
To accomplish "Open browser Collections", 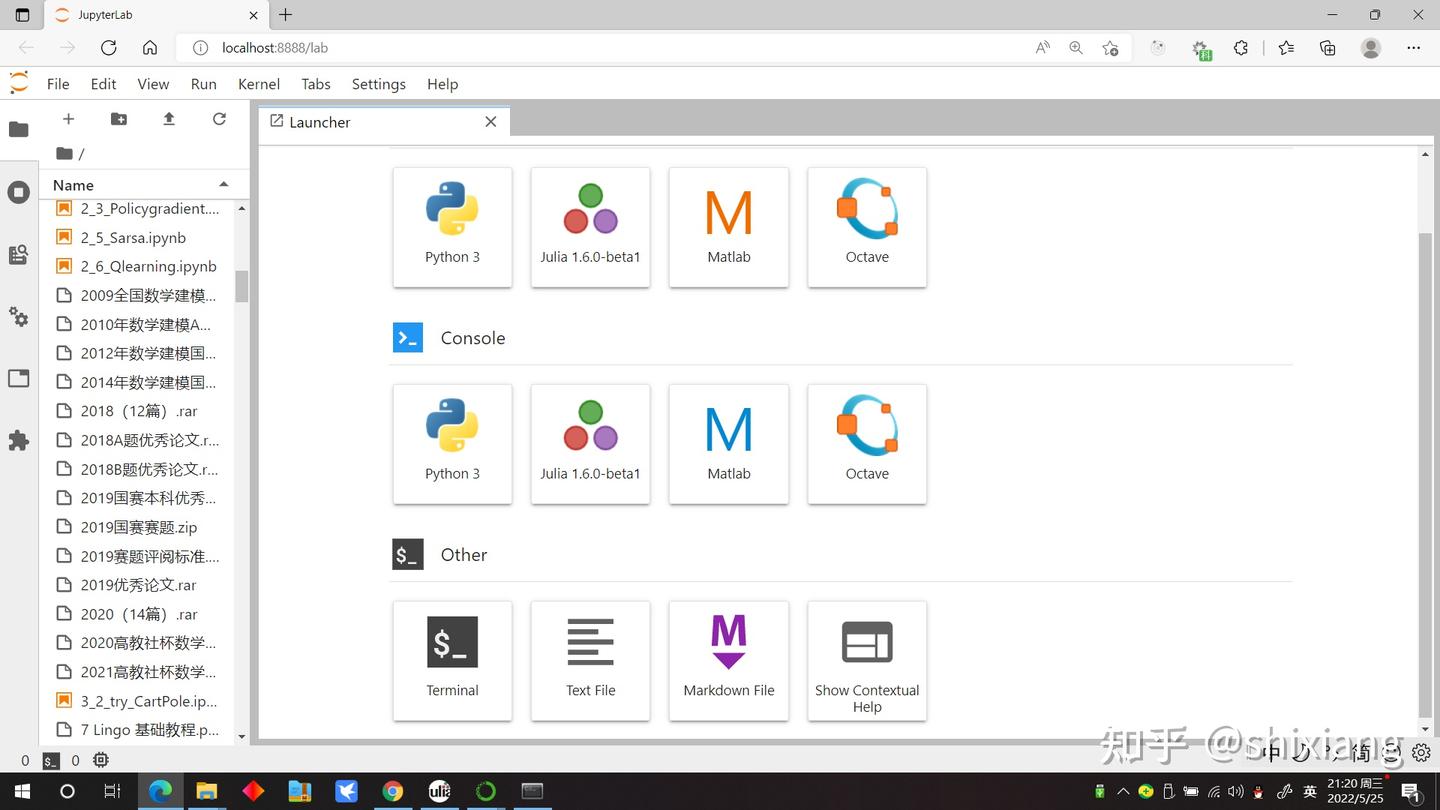I will click(x=1328, y=48).
